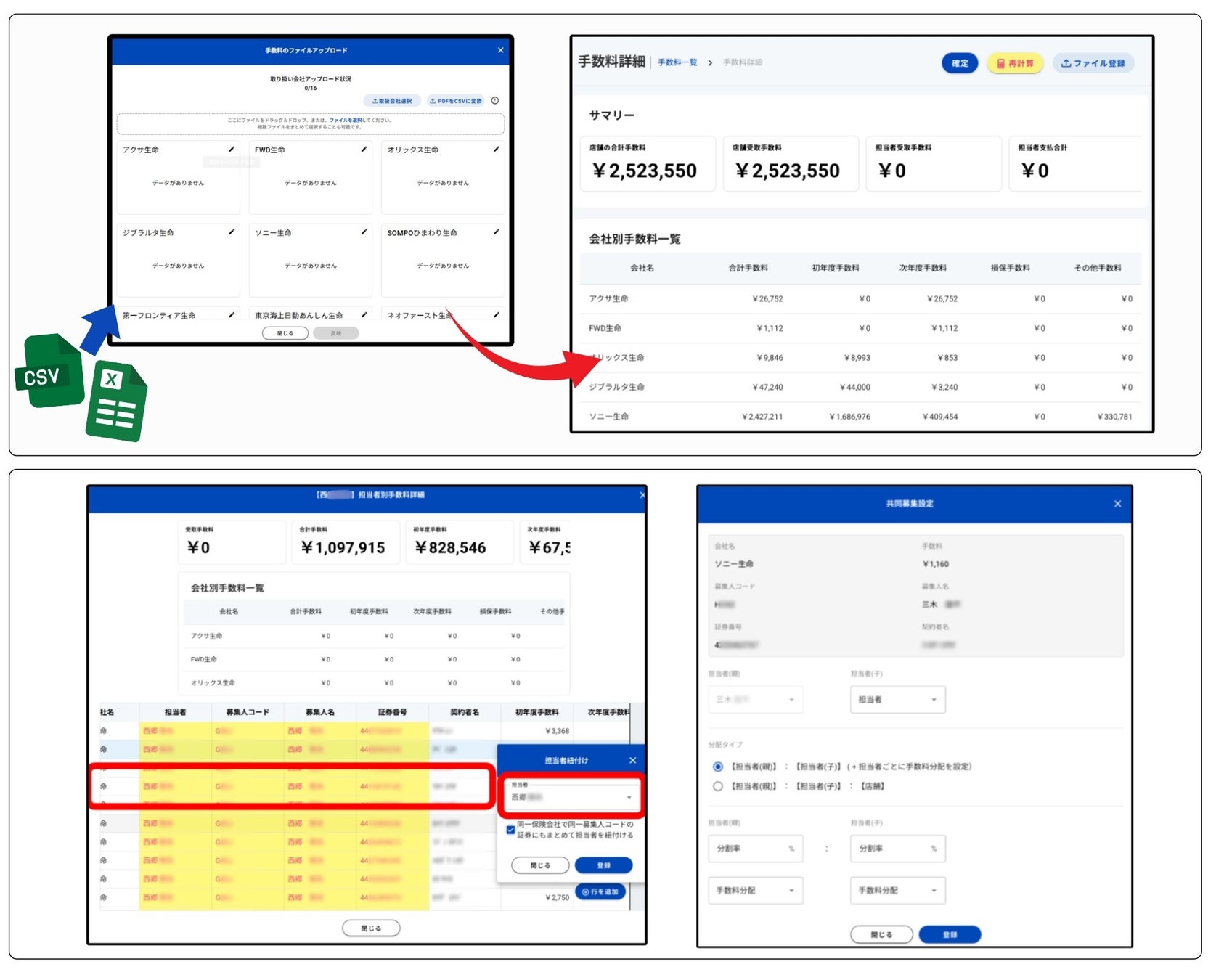Click ジブラルタ生命 row in 手数料詳細 table
The image size is (1216, 980).
[860, 387]
